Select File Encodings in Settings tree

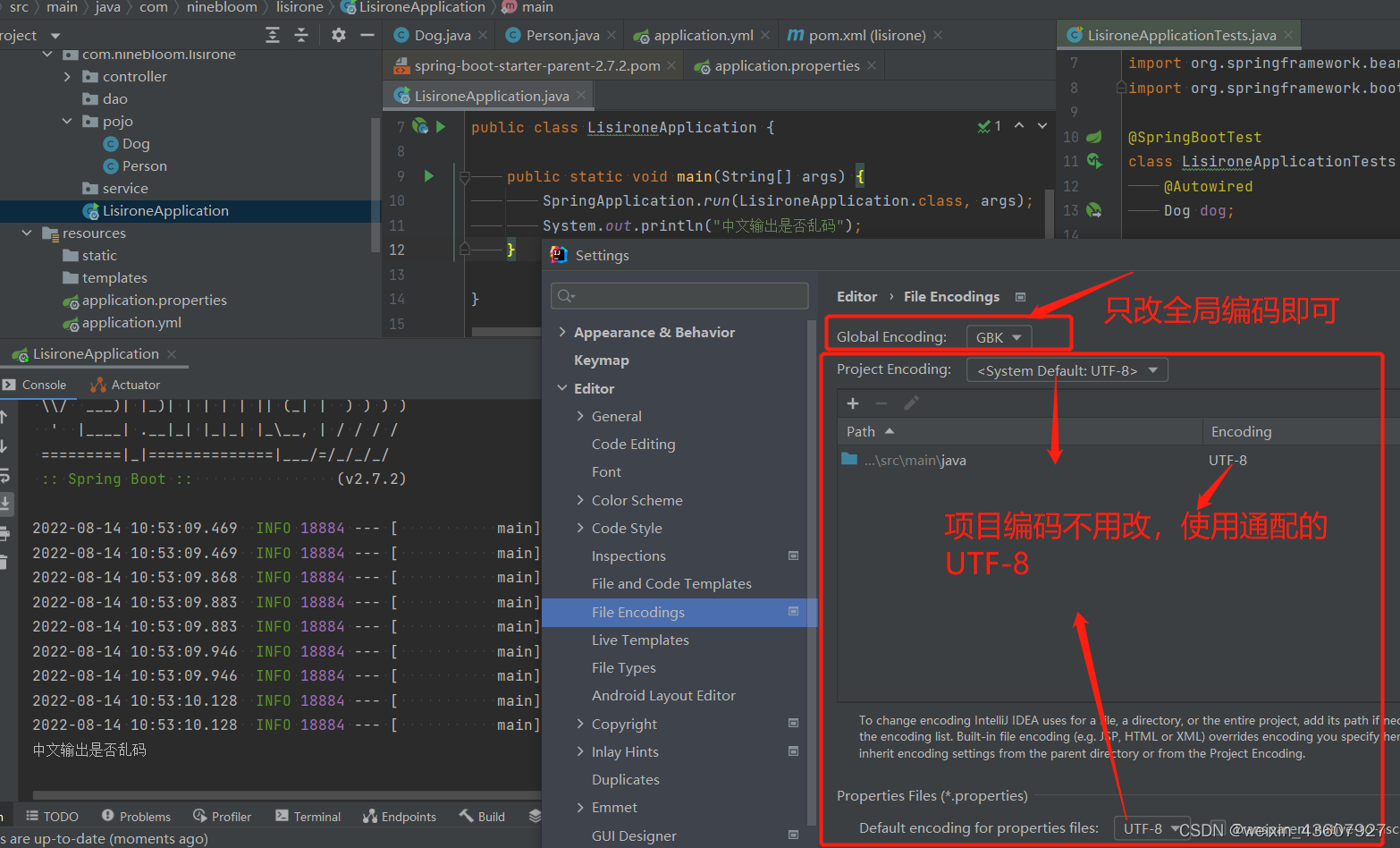(679, 612)
